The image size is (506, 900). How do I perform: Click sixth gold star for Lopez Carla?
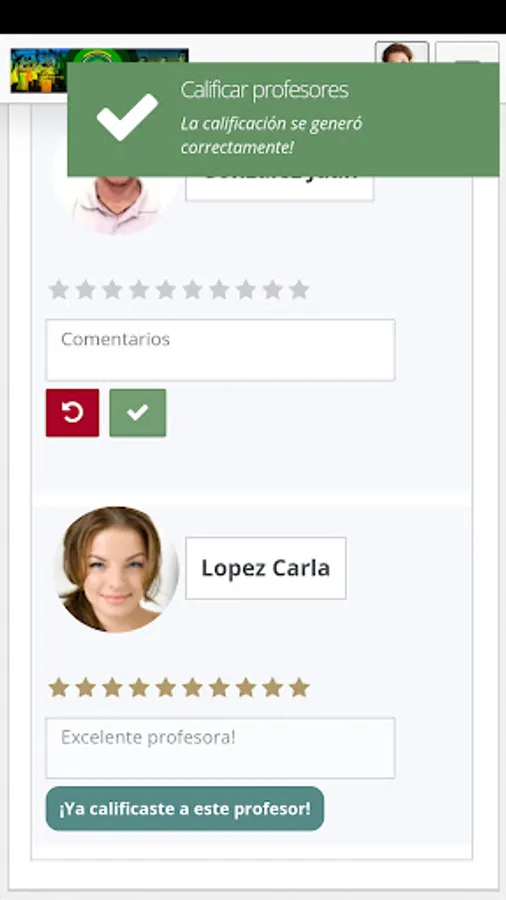tap(192, 687)
